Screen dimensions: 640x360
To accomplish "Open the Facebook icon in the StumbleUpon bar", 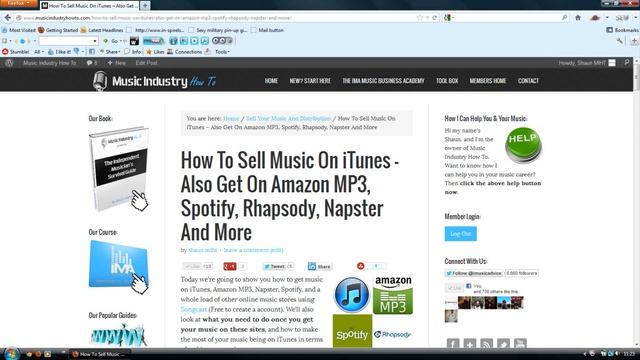I will (x=92, y=52).
